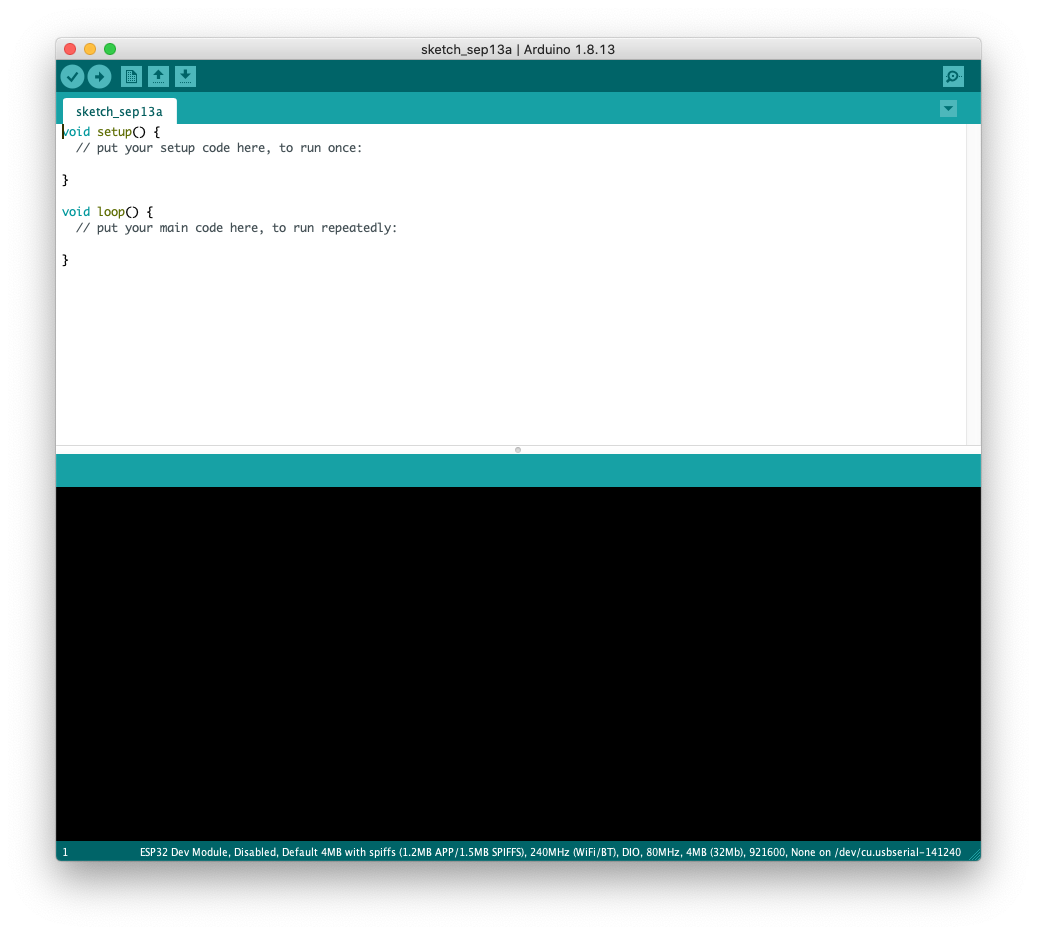Viewport: 1037px width, 935px height.
Task: Expand the tab options dropdown arrow
Action: coord(948,108)
